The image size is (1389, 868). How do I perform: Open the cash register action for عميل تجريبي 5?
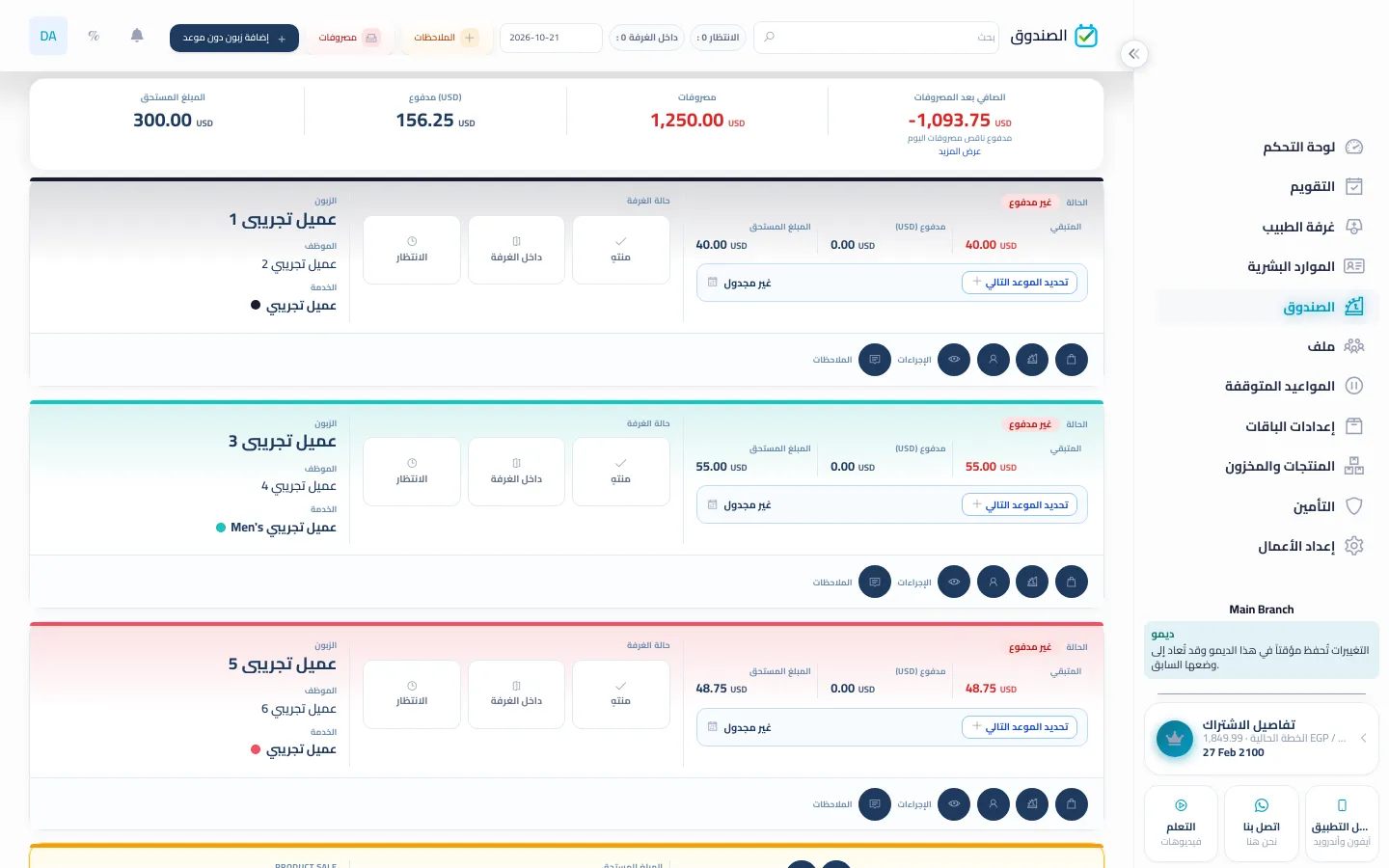(x=1032, y=804)
